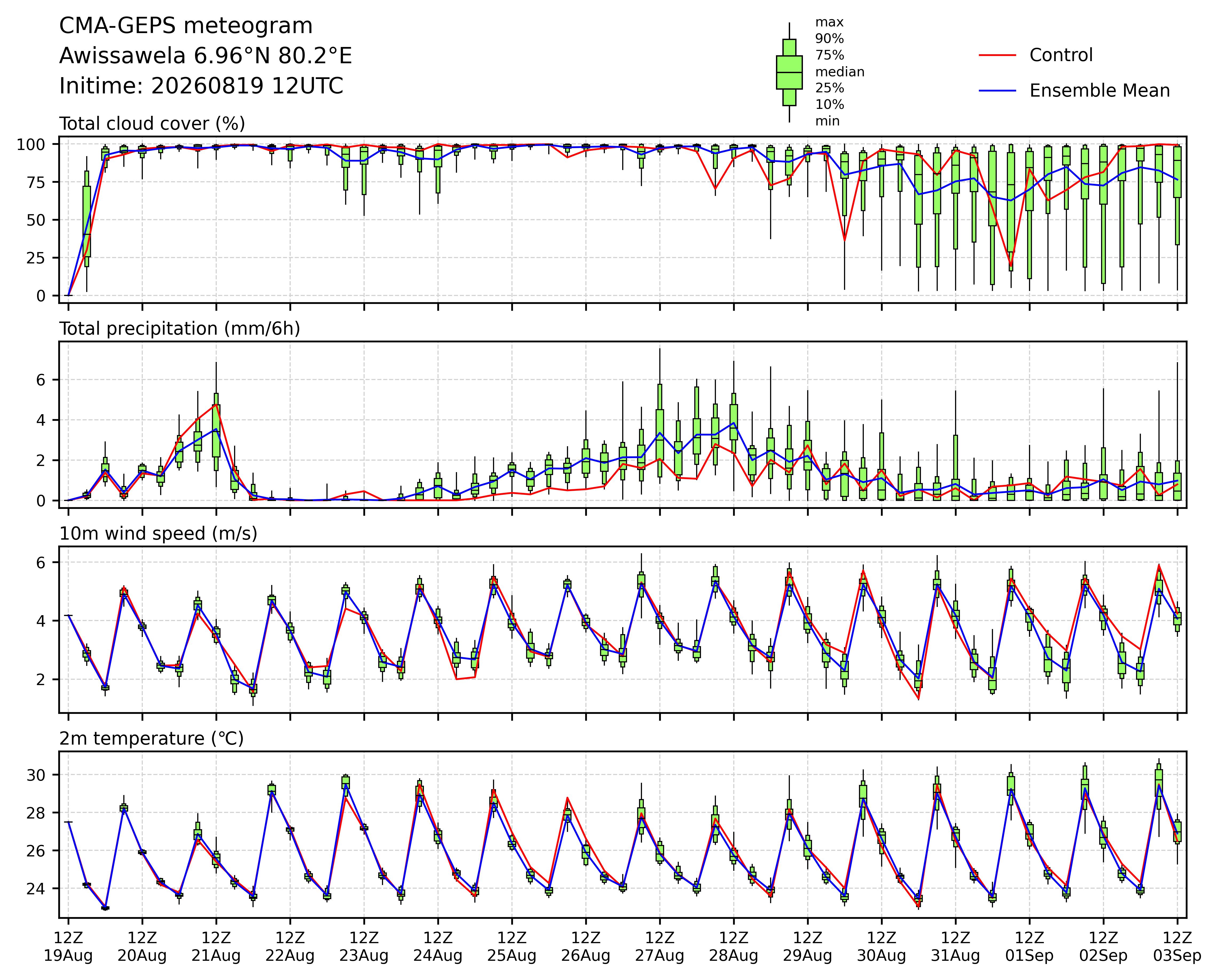Click the 12Z 01Sep axis label
Image resolution: width=1218 pixels, height=980 pixels.
(x=1029, y=947)
